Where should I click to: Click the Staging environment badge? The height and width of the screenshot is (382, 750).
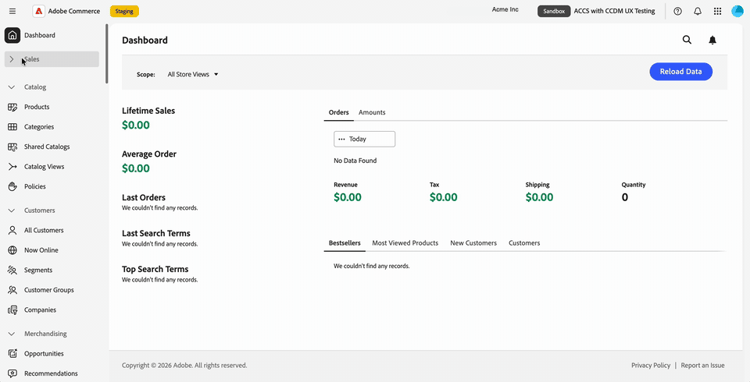click(x=124, y=11)
